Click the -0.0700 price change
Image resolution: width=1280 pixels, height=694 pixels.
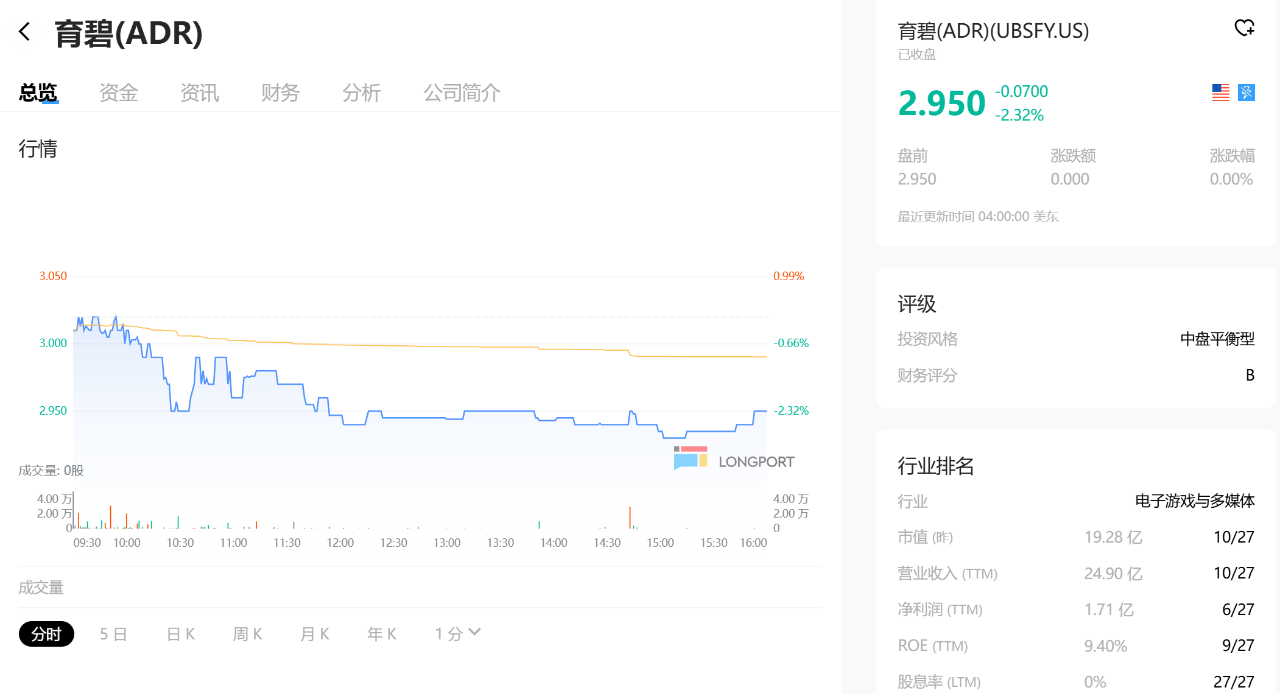pos(1021,92)
